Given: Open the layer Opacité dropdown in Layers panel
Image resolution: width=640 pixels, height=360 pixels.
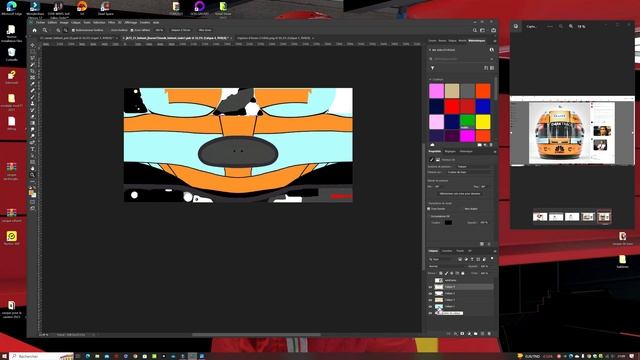Looking at the screenshot, I should [484, 266].
